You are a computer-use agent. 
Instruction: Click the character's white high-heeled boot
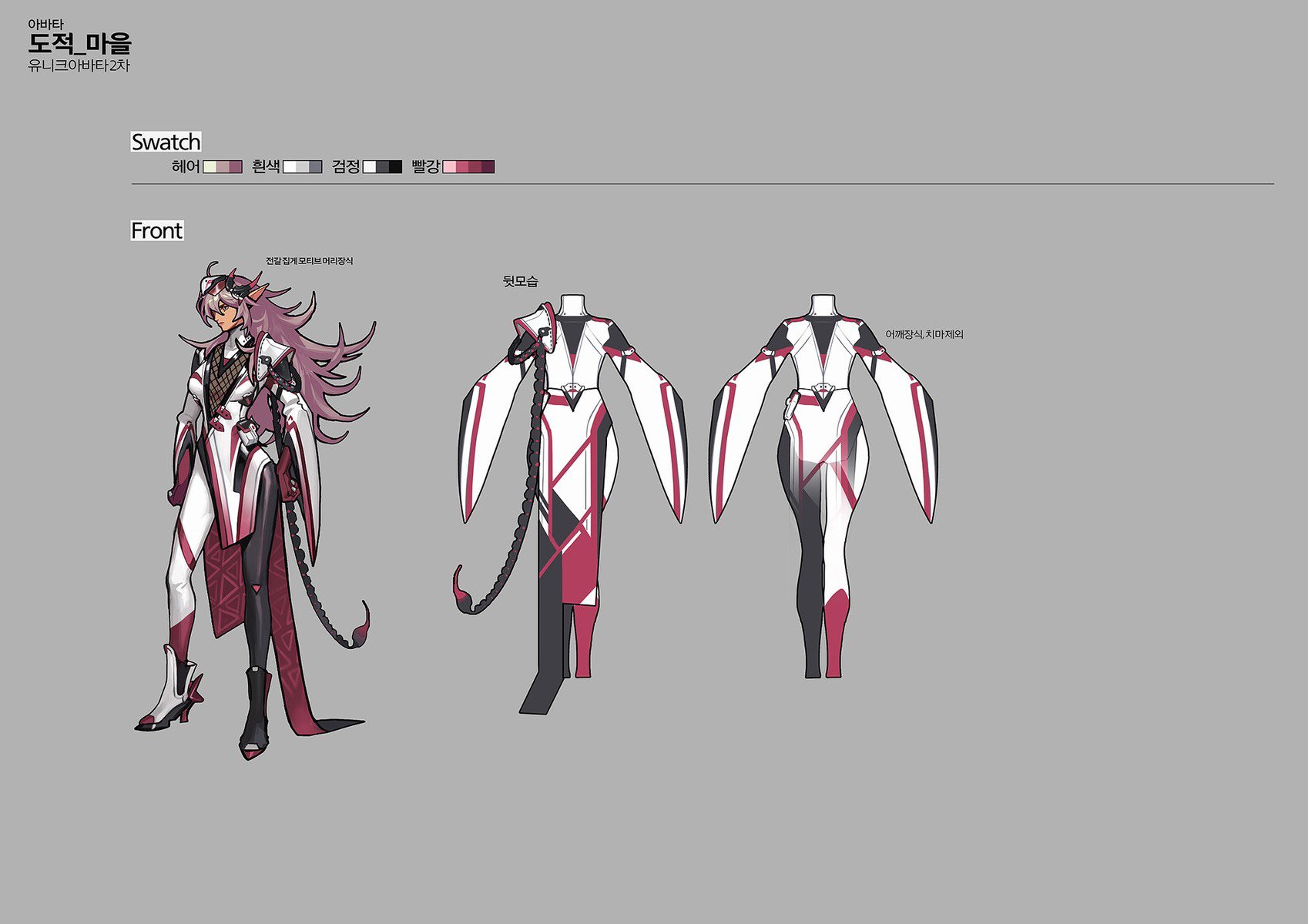click(x=171, y=689)
